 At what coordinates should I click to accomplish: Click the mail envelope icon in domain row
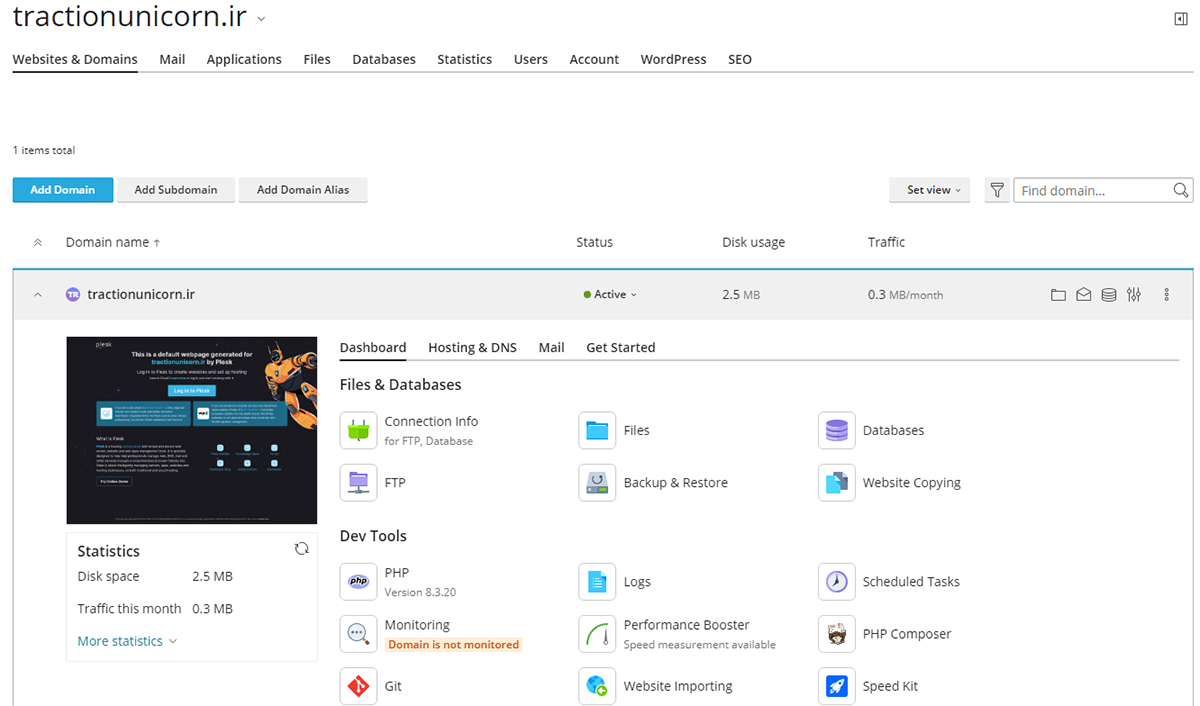(1083, 295)
